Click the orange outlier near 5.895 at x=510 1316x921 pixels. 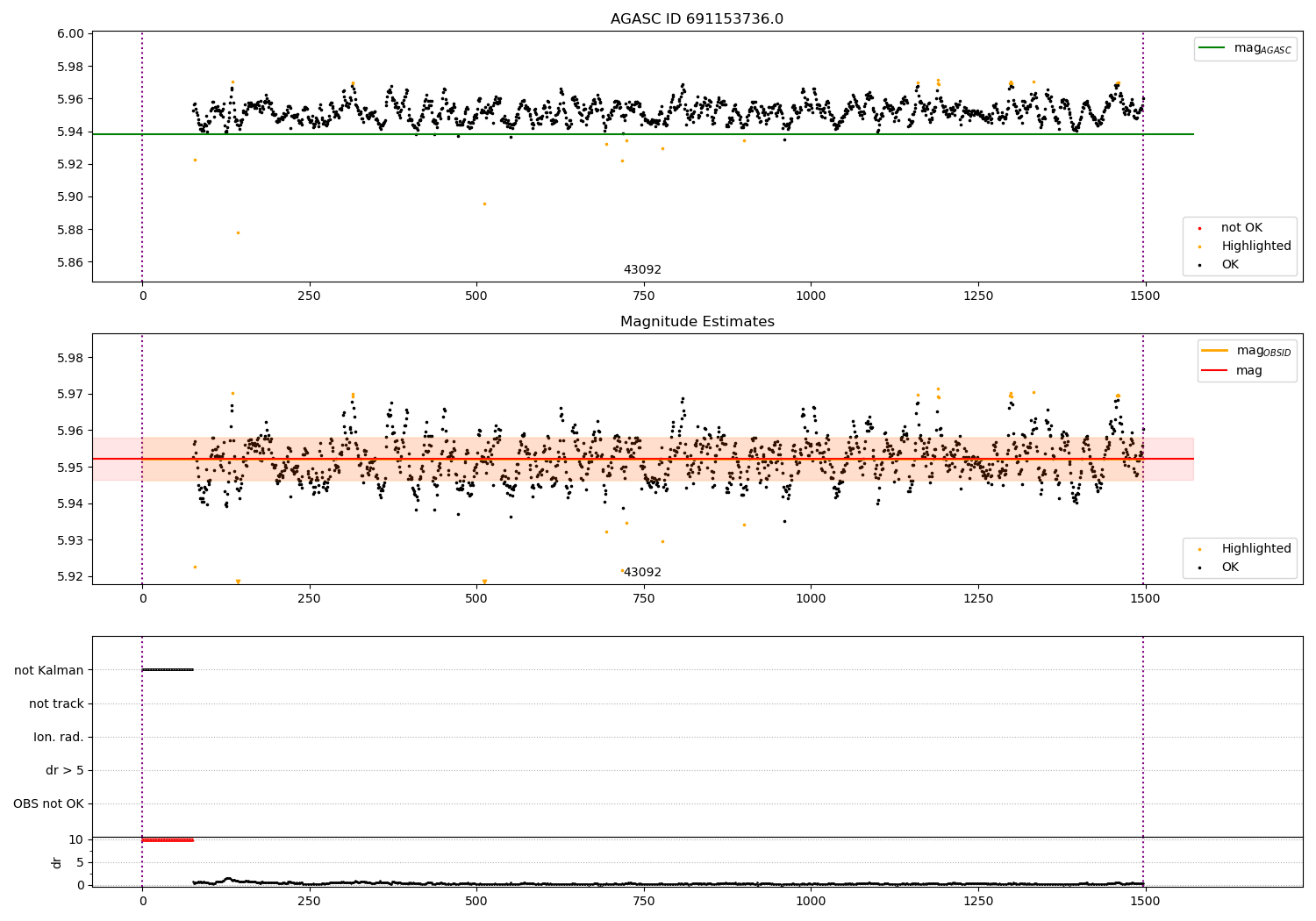coord(484,203)
